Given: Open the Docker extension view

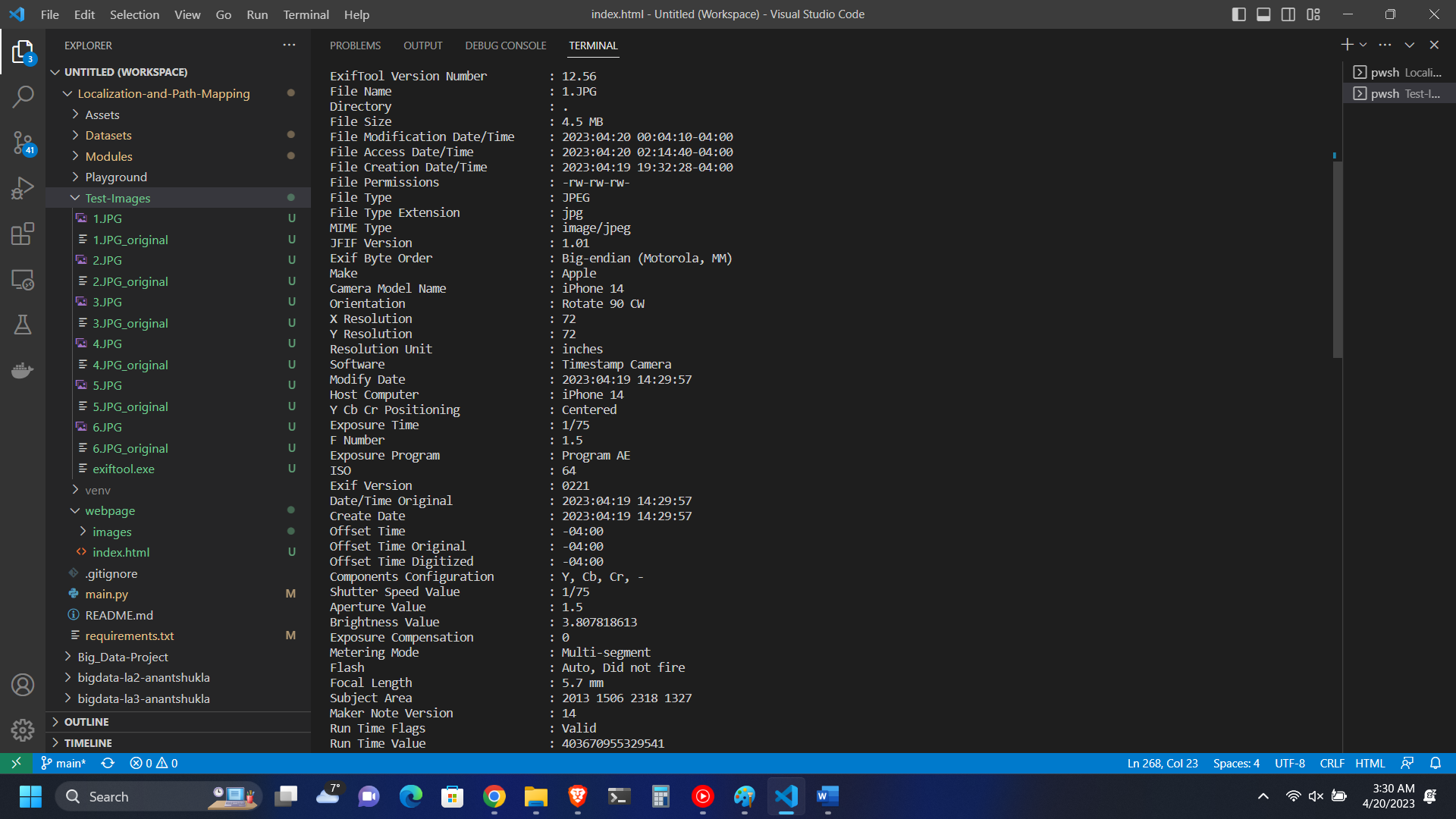Looking at the screenshot, I should pos(23,370).
